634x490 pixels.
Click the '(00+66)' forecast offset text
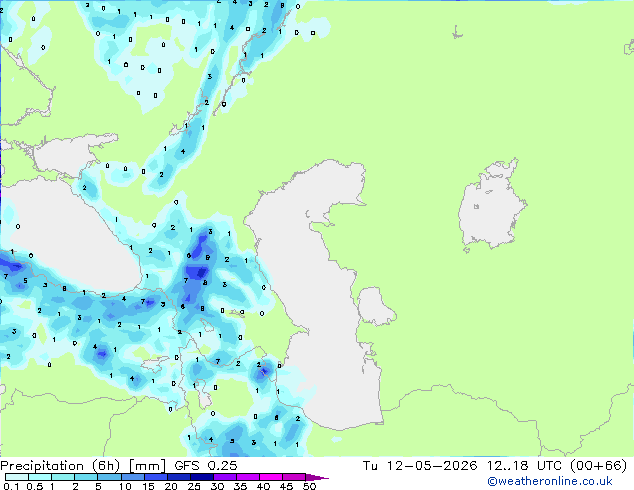[598, 466]
